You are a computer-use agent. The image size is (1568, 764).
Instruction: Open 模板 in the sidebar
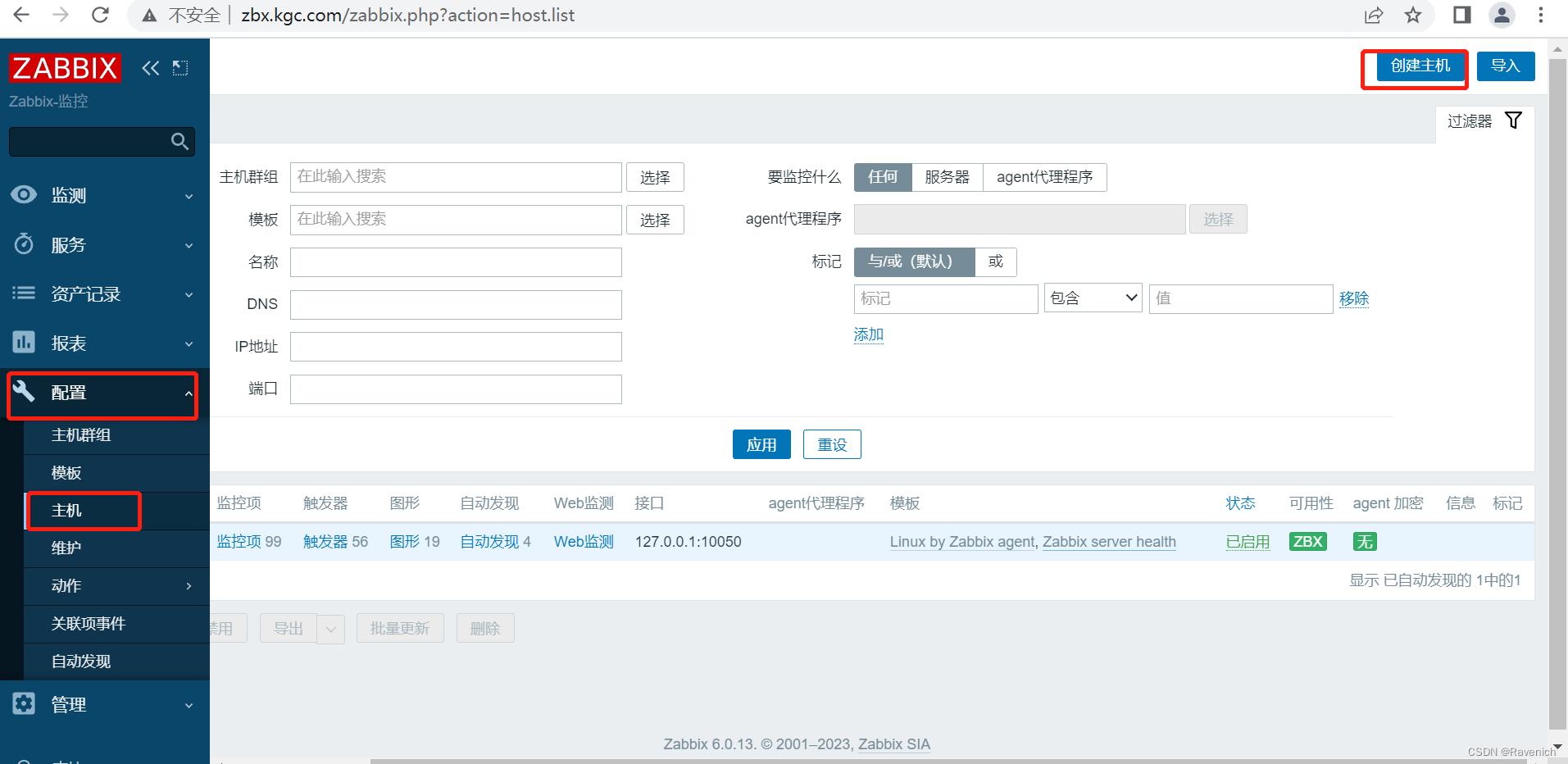click(66, 473)
